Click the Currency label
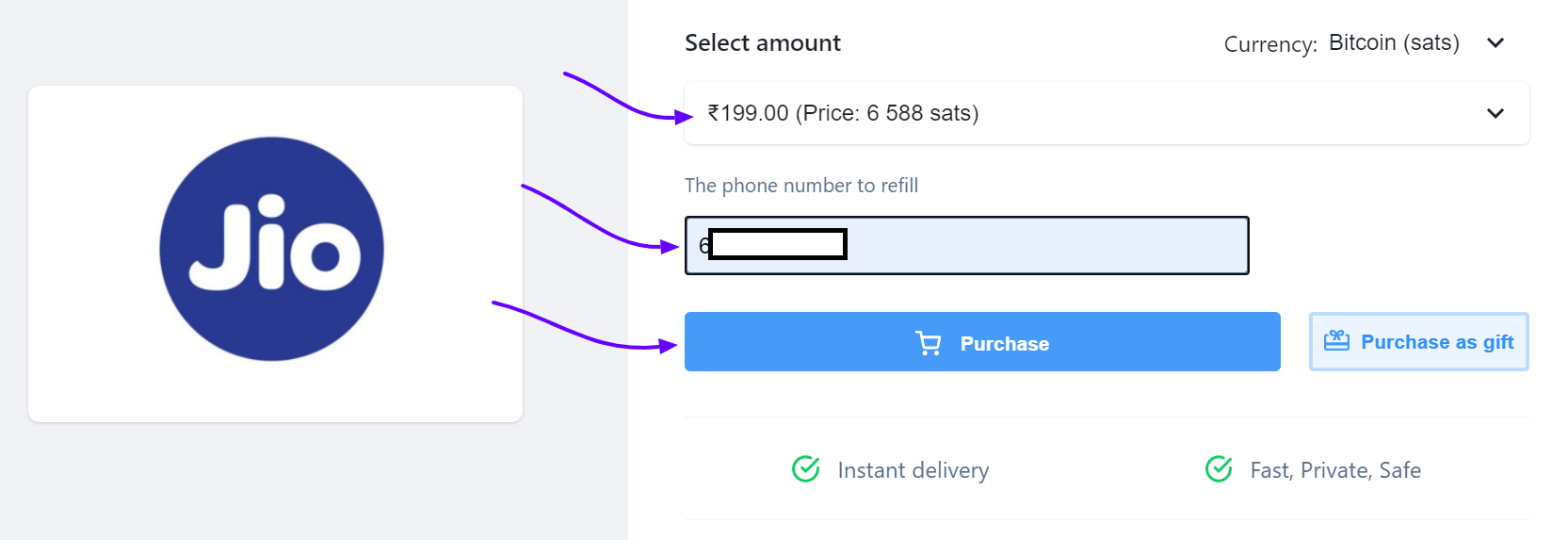Image resolution: width=1568 pixels, height=540 pixels. (x=1269, y=44)
